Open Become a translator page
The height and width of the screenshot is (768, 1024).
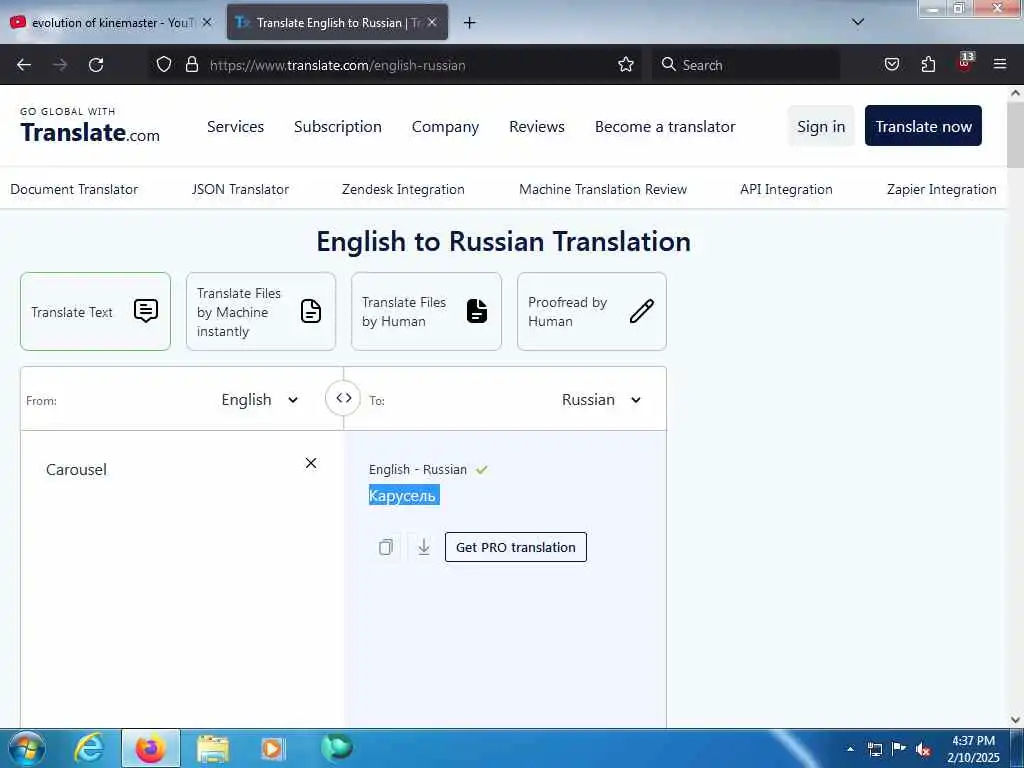click(665, 127)
